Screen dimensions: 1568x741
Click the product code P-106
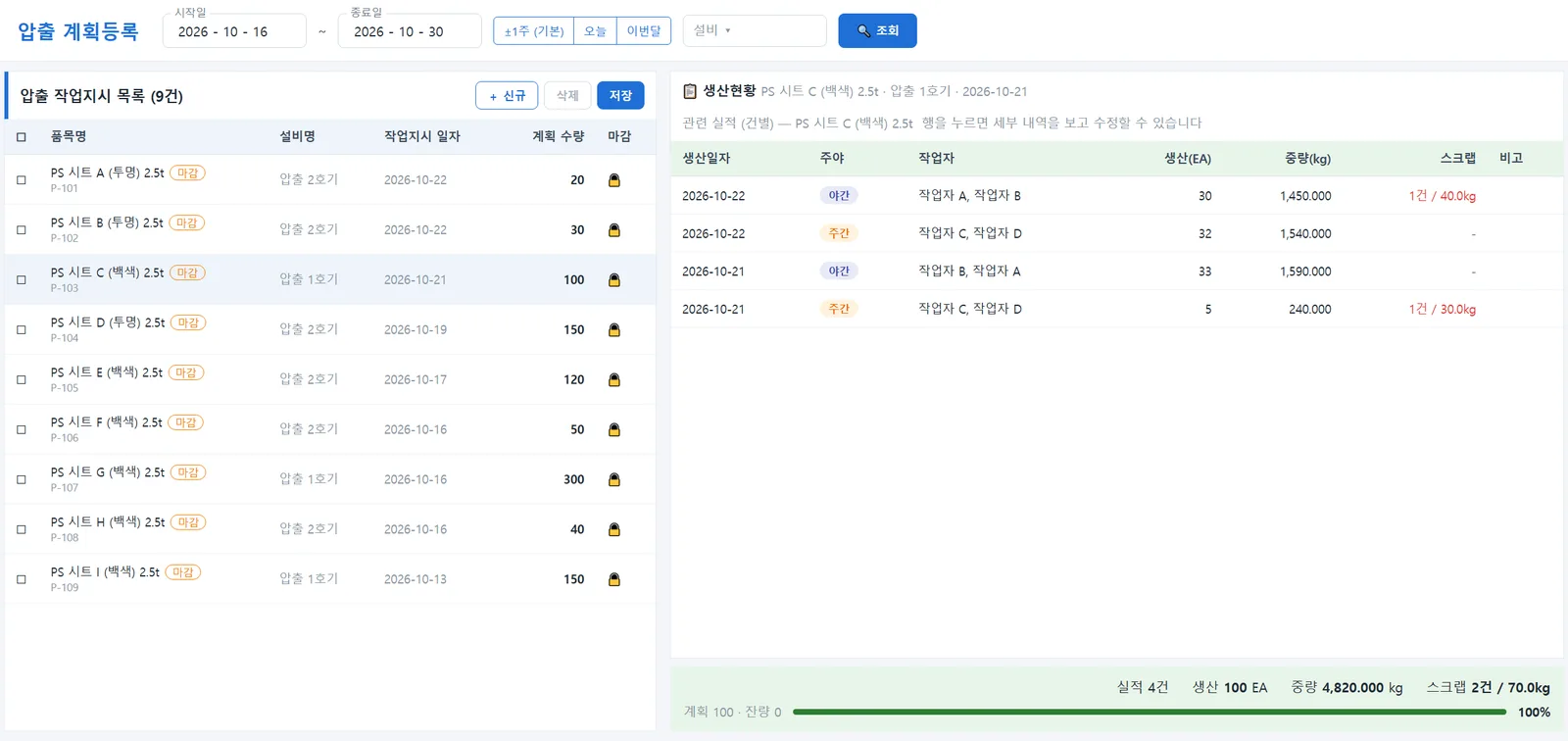pyautogui.click(x=65, y=438)
